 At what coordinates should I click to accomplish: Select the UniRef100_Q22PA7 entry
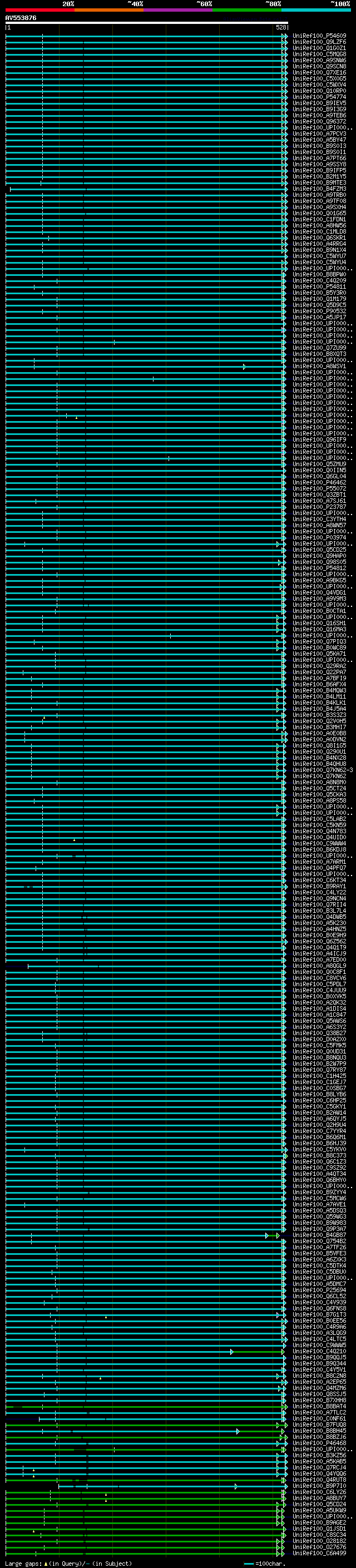click(319, 672)
